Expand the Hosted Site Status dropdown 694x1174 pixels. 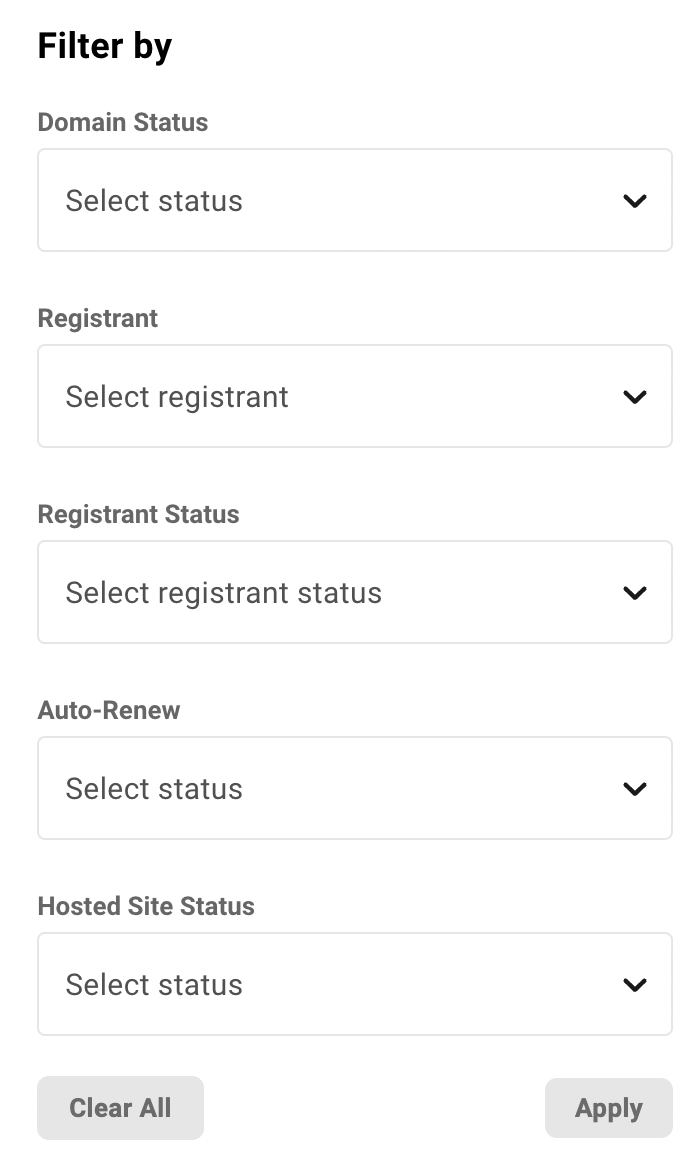(355, 984)
